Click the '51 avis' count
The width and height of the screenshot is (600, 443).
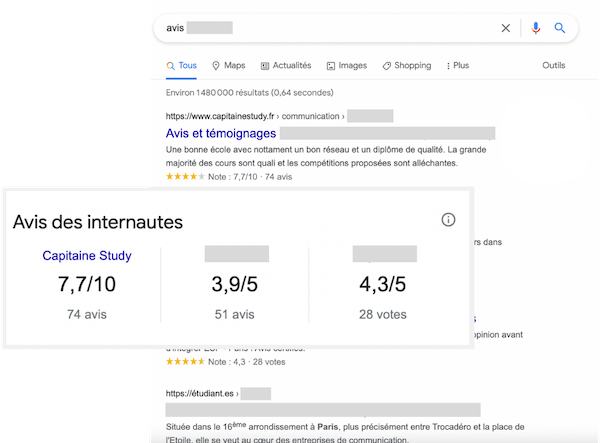coord(235,314)
